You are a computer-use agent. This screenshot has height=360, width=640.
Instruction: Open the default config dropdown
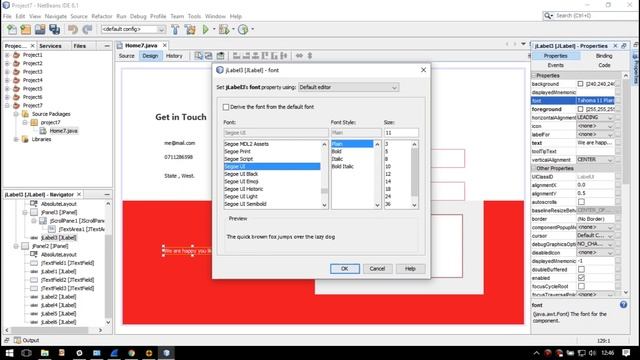tap(133, 29)
